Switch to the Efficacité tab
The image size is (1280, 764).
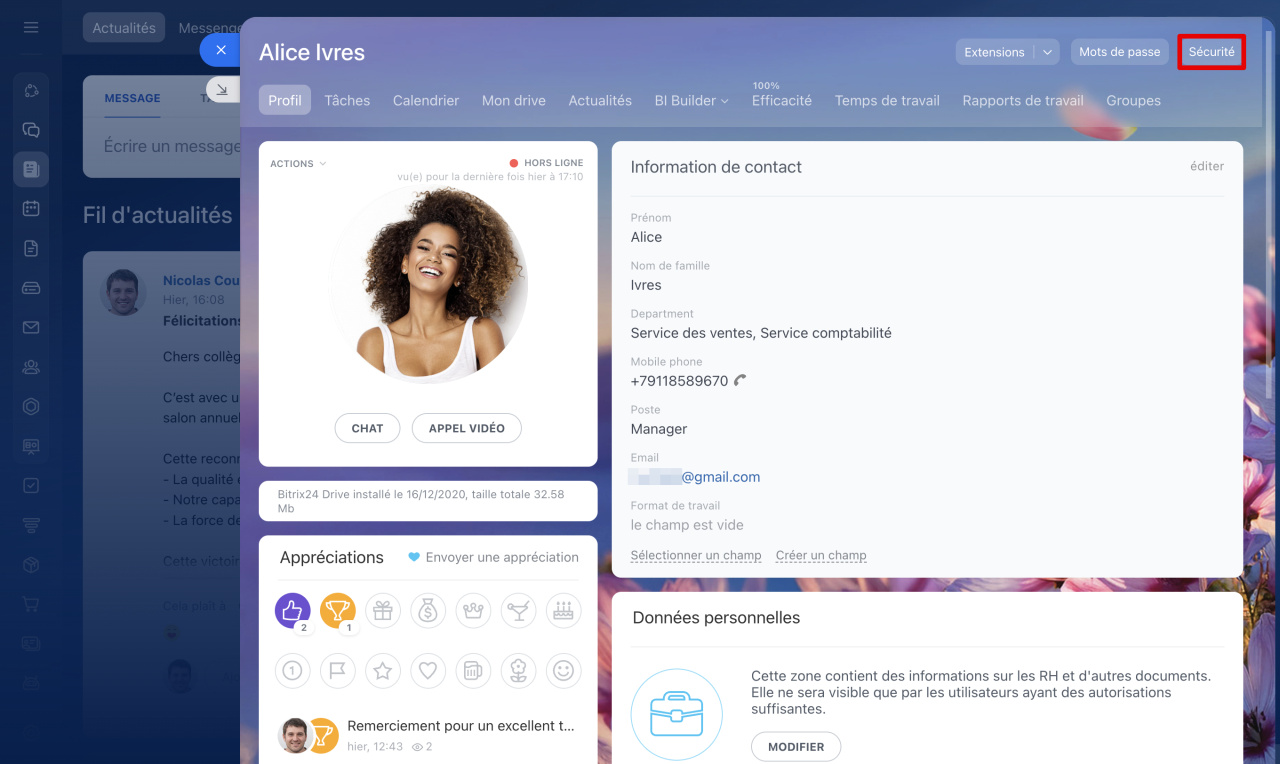pos(782,100)
